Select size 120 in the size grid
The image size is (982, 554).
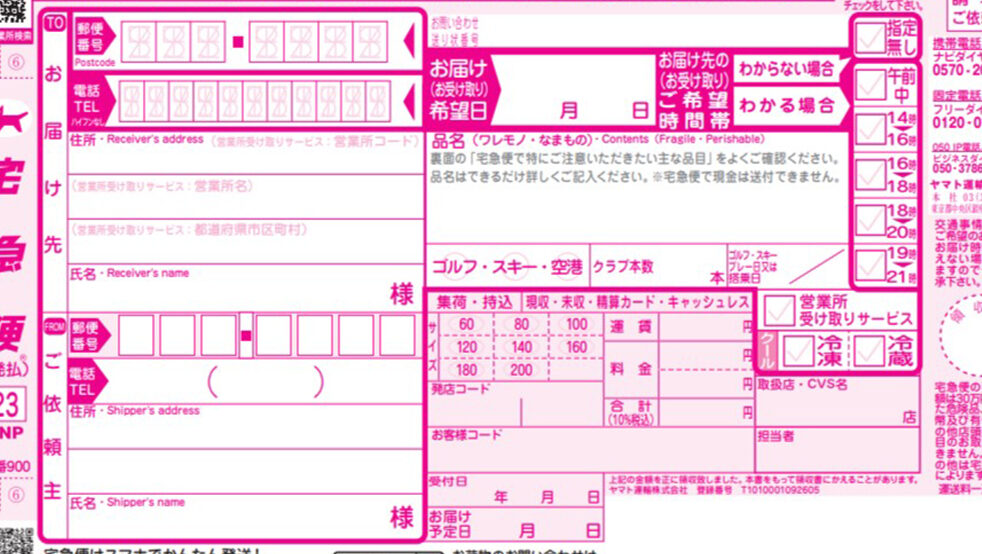tap(467, 347)
